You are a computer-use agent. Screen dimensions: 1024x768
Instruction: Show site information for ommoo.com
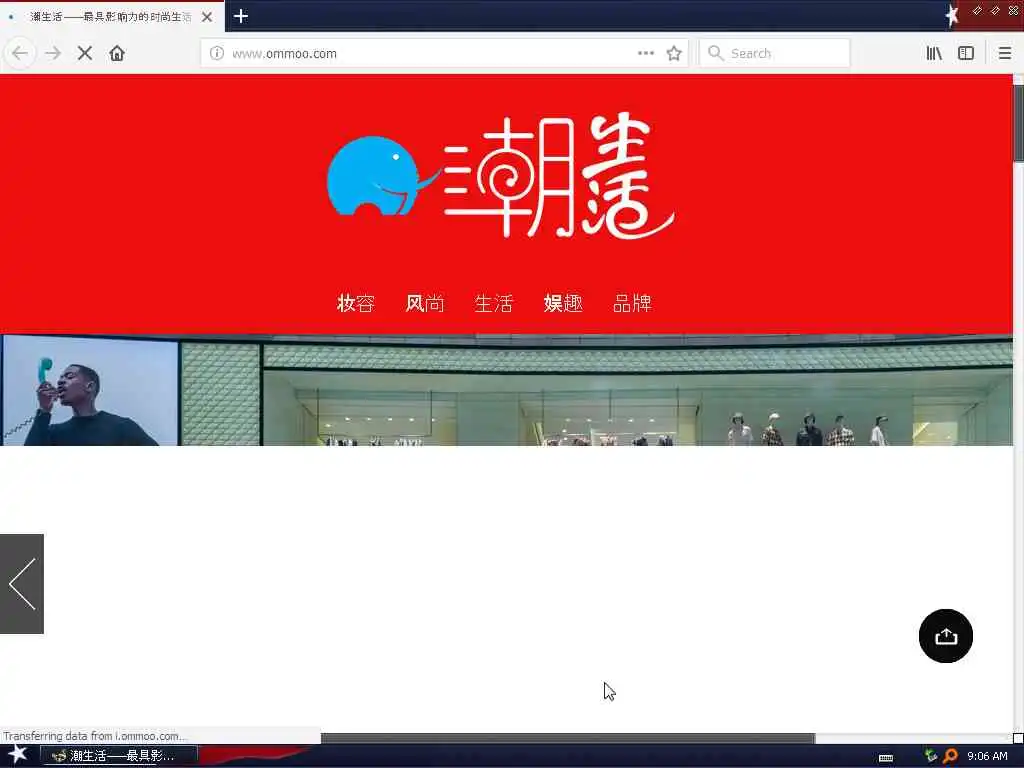[217, 53]
